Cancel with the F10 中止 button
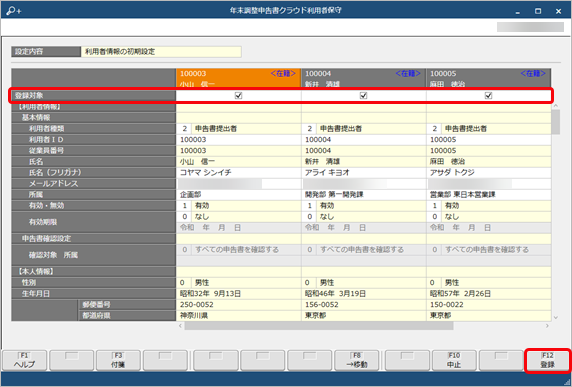The height and width of the screenshot is (387, 572). coord(454,360)
